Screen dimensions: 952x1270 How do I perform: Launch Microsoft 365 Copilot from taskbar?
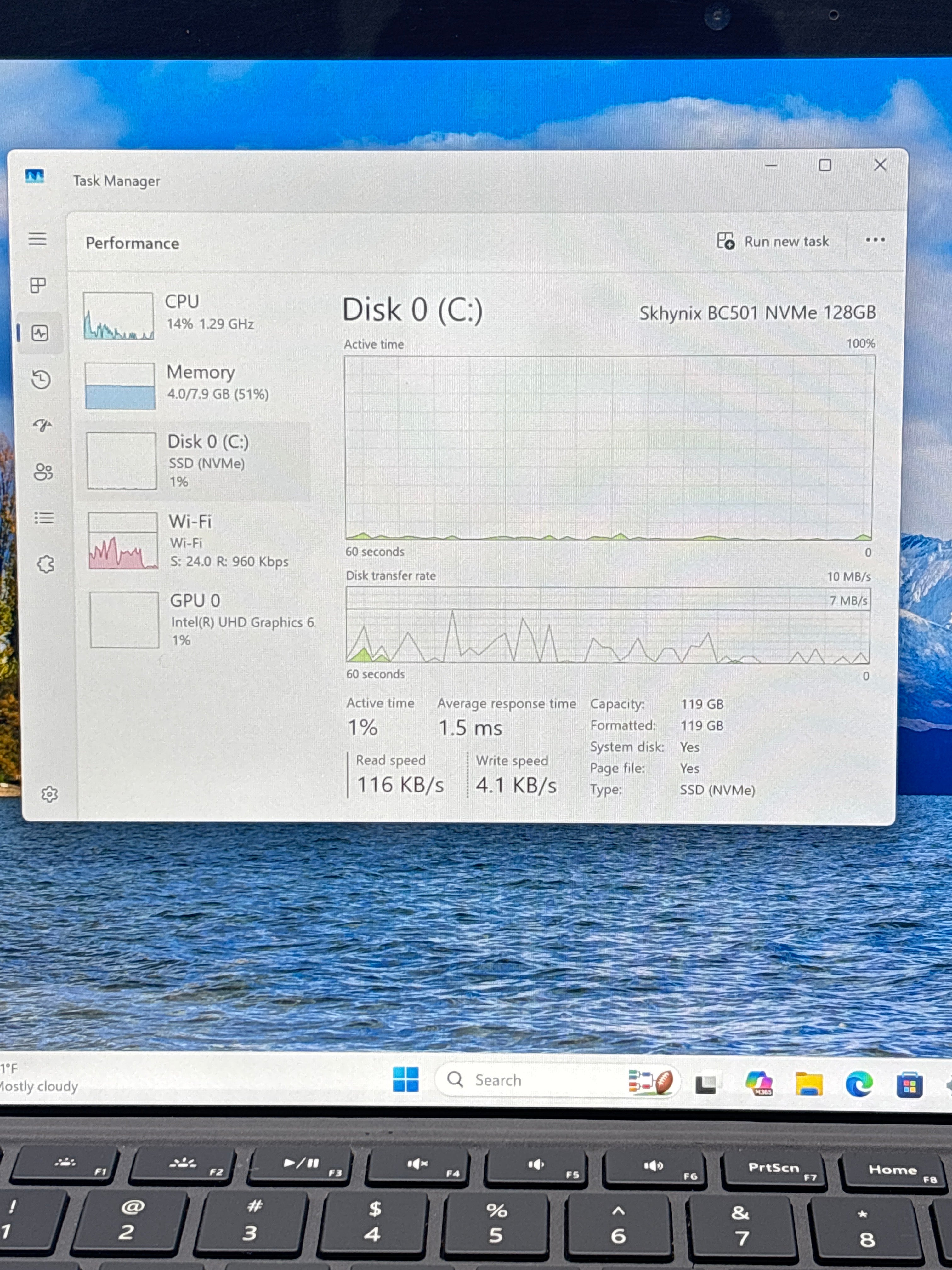coord(759,1084)
